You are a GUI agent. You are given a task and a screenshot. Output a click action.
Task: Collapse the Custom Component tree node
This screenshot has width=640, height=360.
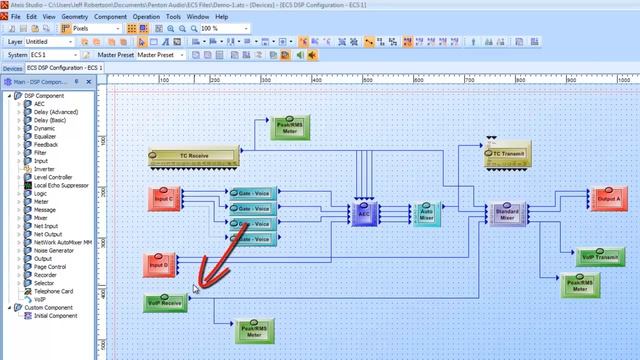click(x=9, y=307)
